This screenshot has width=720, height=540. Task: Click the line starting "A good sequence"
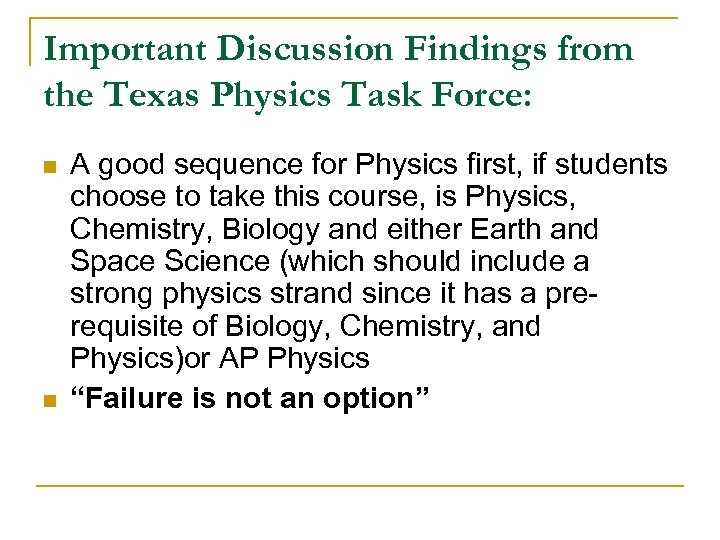click(369, 165)
